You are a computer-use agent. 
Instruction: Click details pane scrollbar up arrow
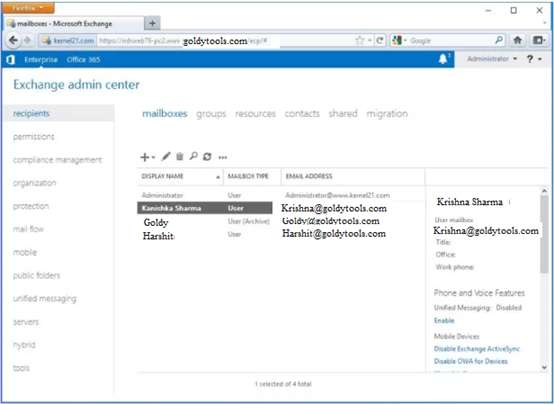coord(544,191)
